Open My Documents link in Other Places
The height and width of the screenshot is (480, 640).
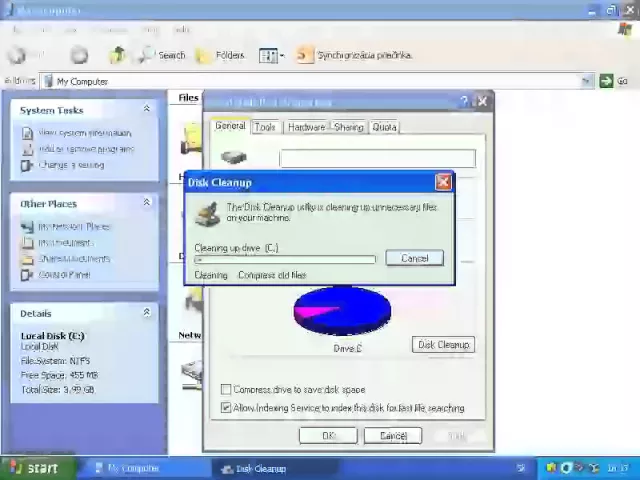[x=66, y=243]
